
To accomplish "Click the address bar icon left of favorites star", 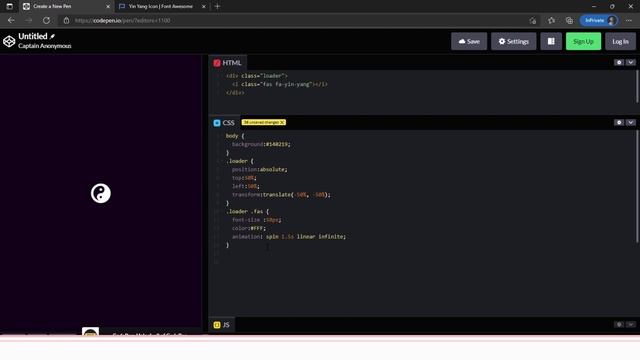I will (x=533, y=20).
